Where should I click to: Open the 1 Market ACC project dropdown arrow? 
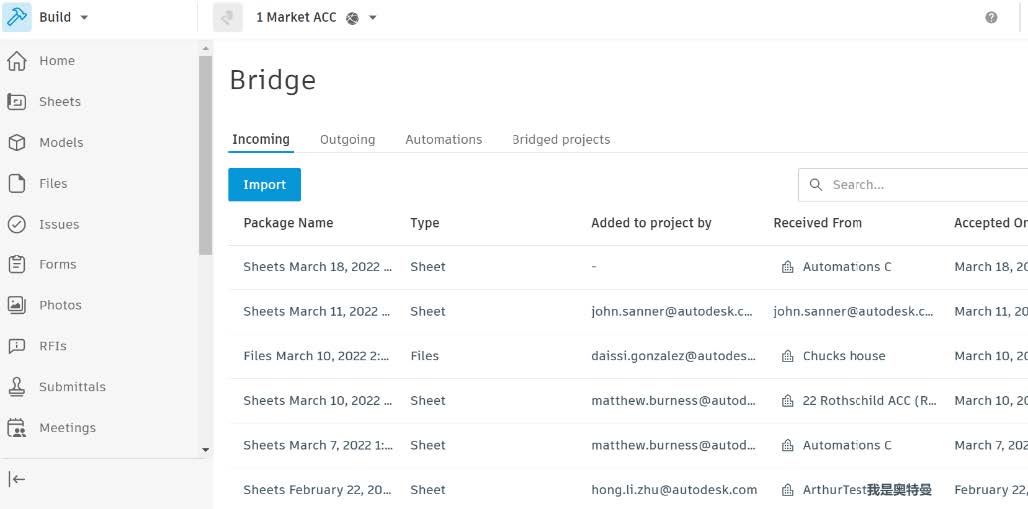point(372,18)
